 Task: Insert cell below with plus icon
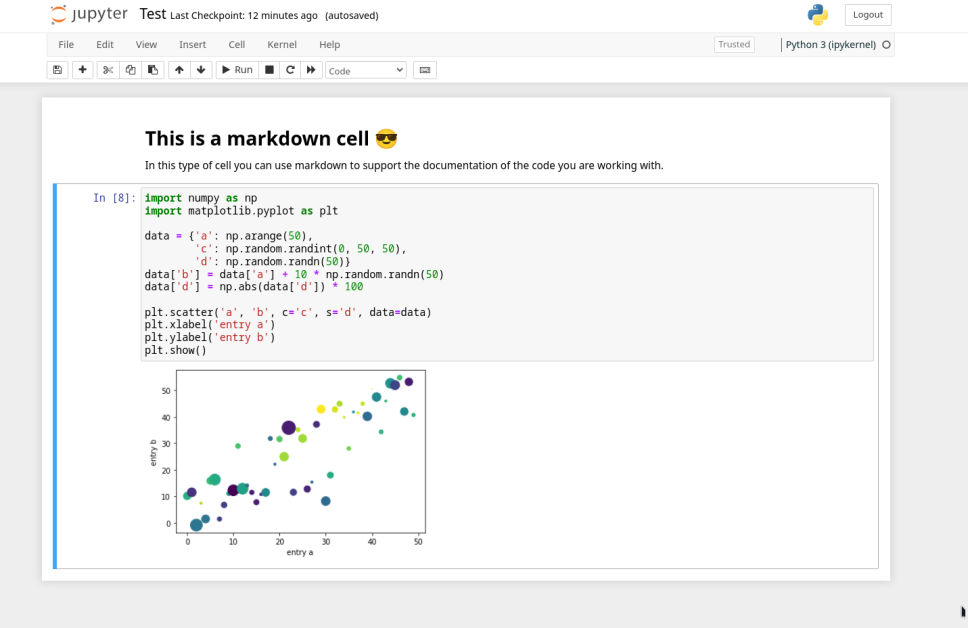(x=82, y=70)
